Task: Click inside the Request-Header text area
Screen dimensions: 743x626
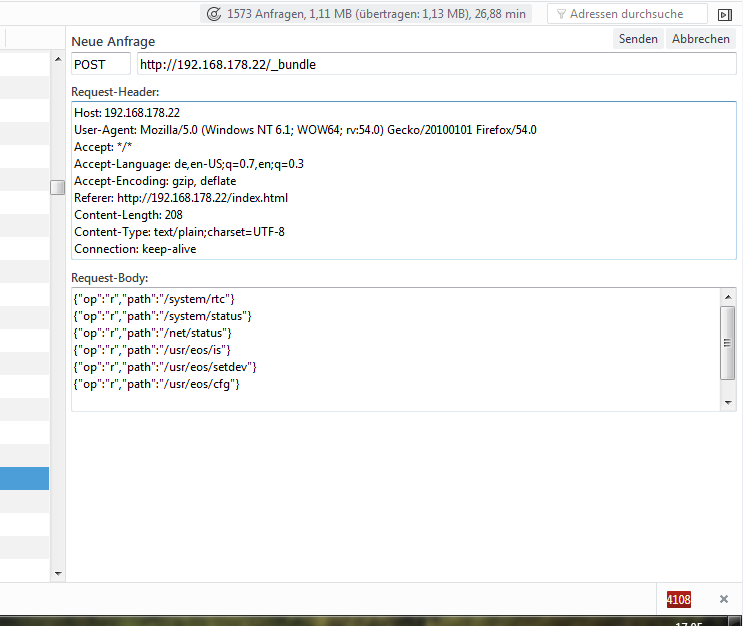Action: (x=404, y=181)
